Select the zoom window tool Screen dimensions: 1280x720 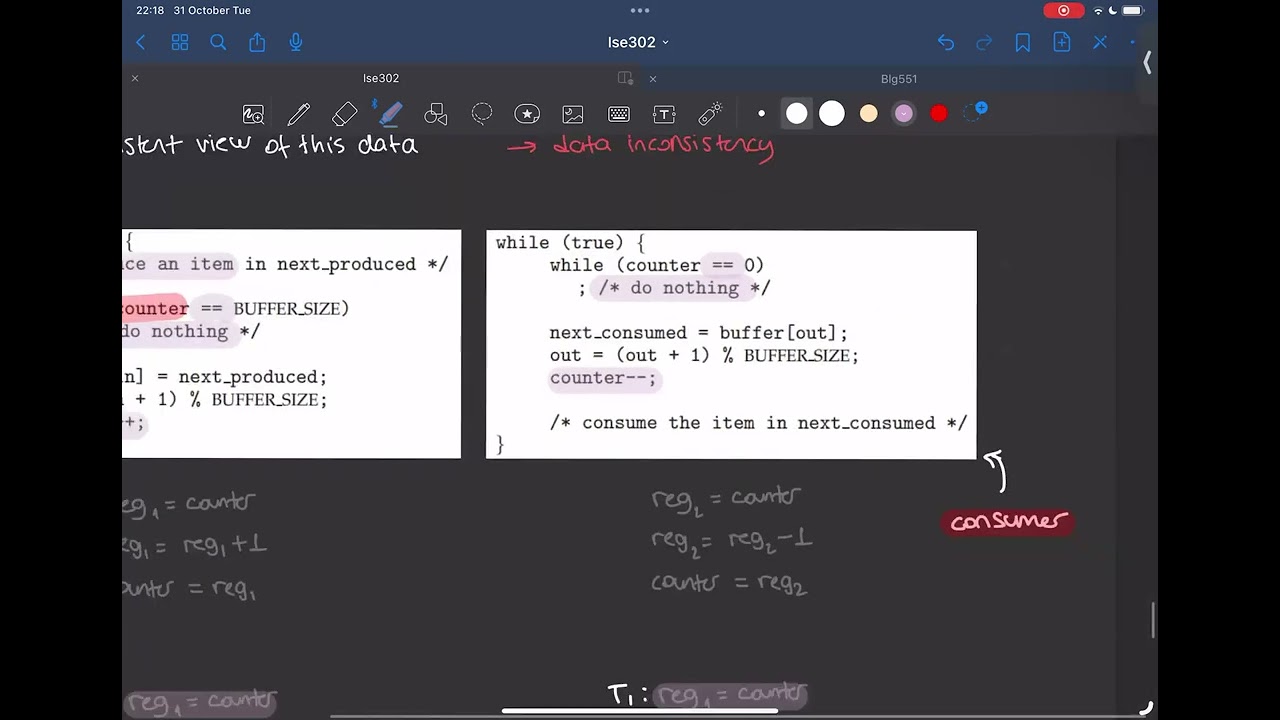(253, 114)
